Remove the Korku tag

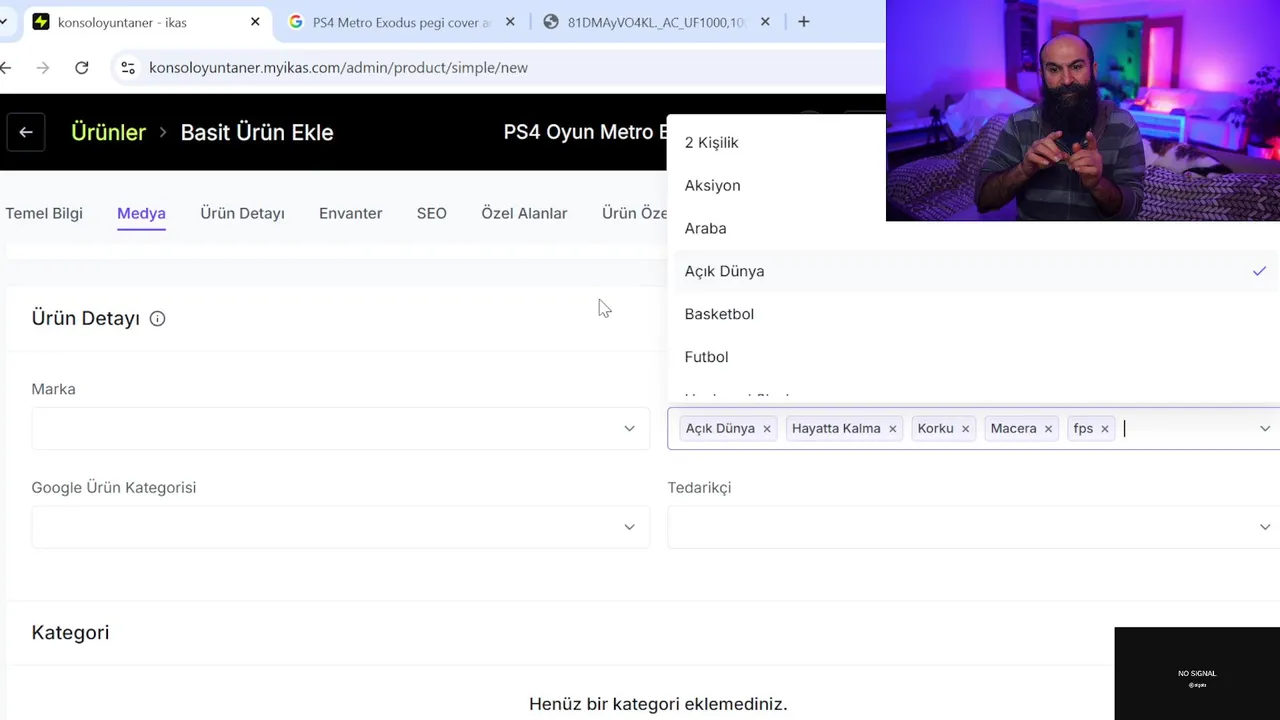tap(965, 428)
